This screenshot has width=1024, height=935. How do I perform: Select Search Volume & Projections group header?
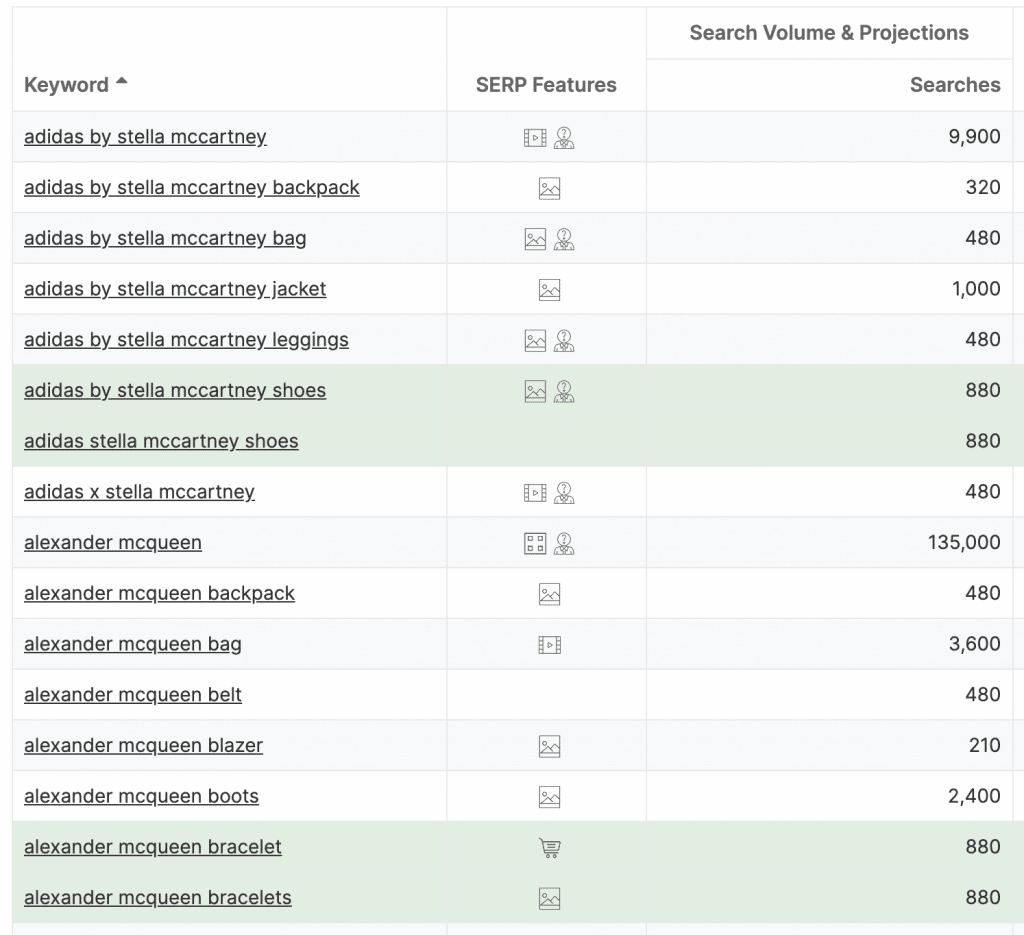(x=829, y=33)
